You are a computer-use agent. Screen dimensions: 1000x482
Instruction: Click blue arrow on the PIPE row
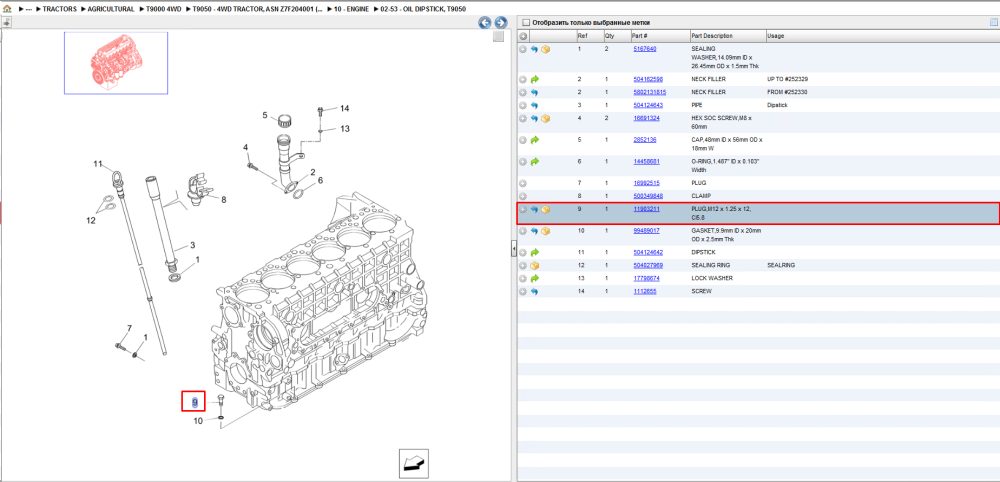(534, 105)
